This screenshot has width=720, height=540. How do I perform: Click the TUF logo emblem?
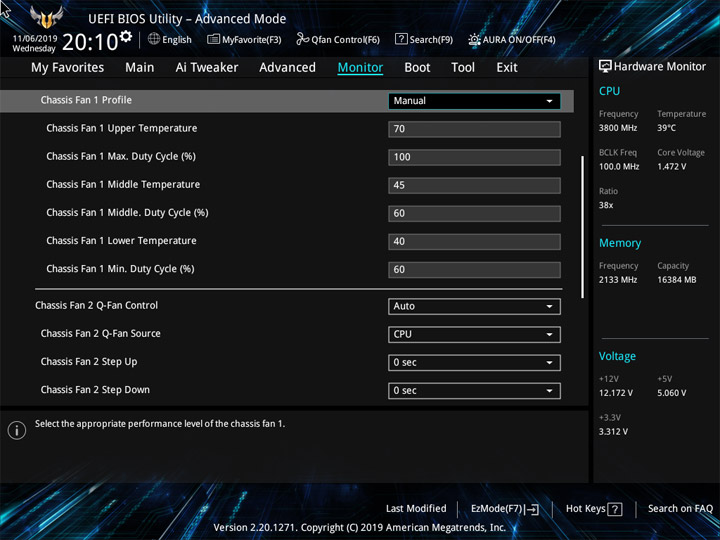click(x=46, y=17)
